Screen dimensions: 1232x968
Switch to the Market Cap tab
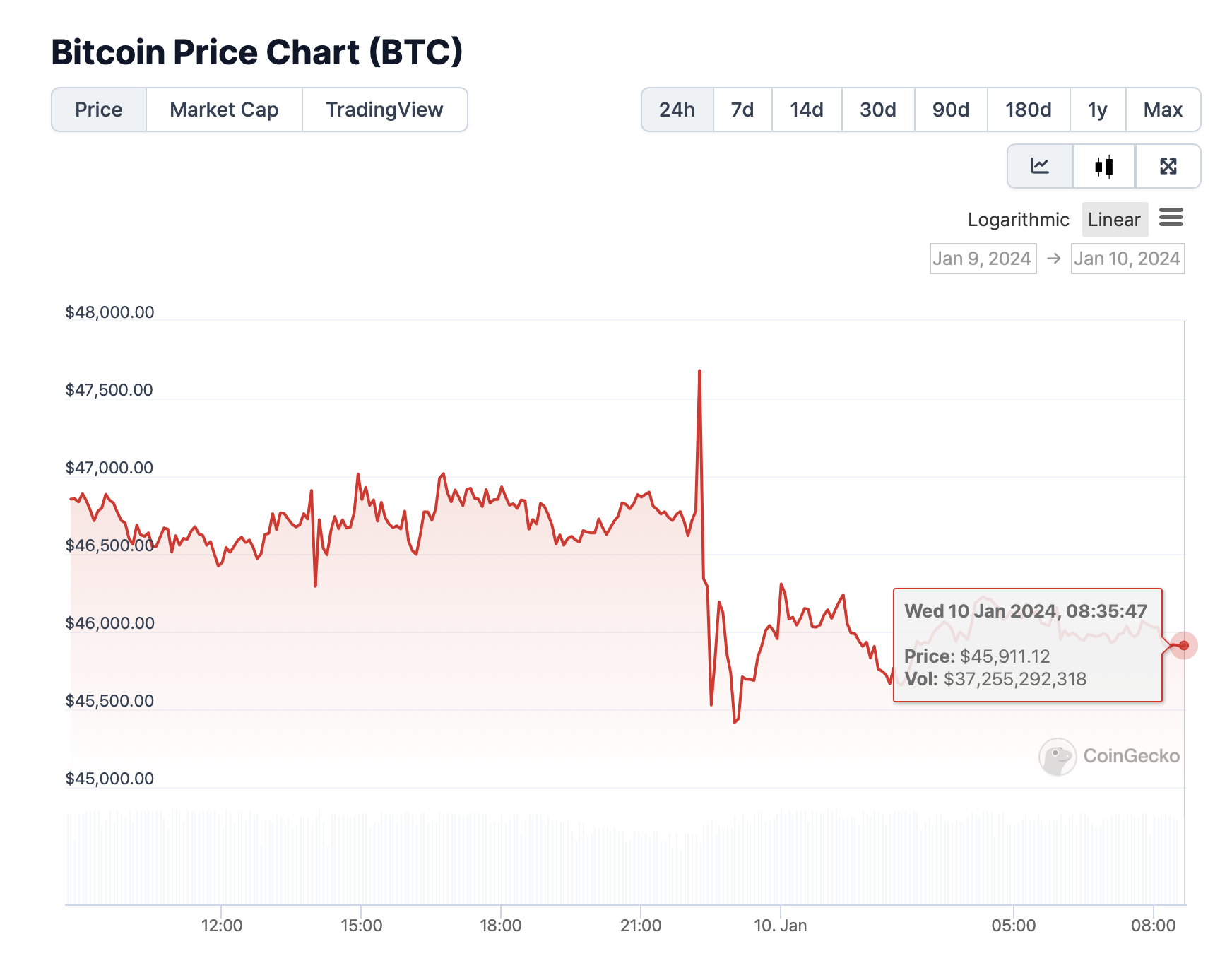[x=224, y=110]
